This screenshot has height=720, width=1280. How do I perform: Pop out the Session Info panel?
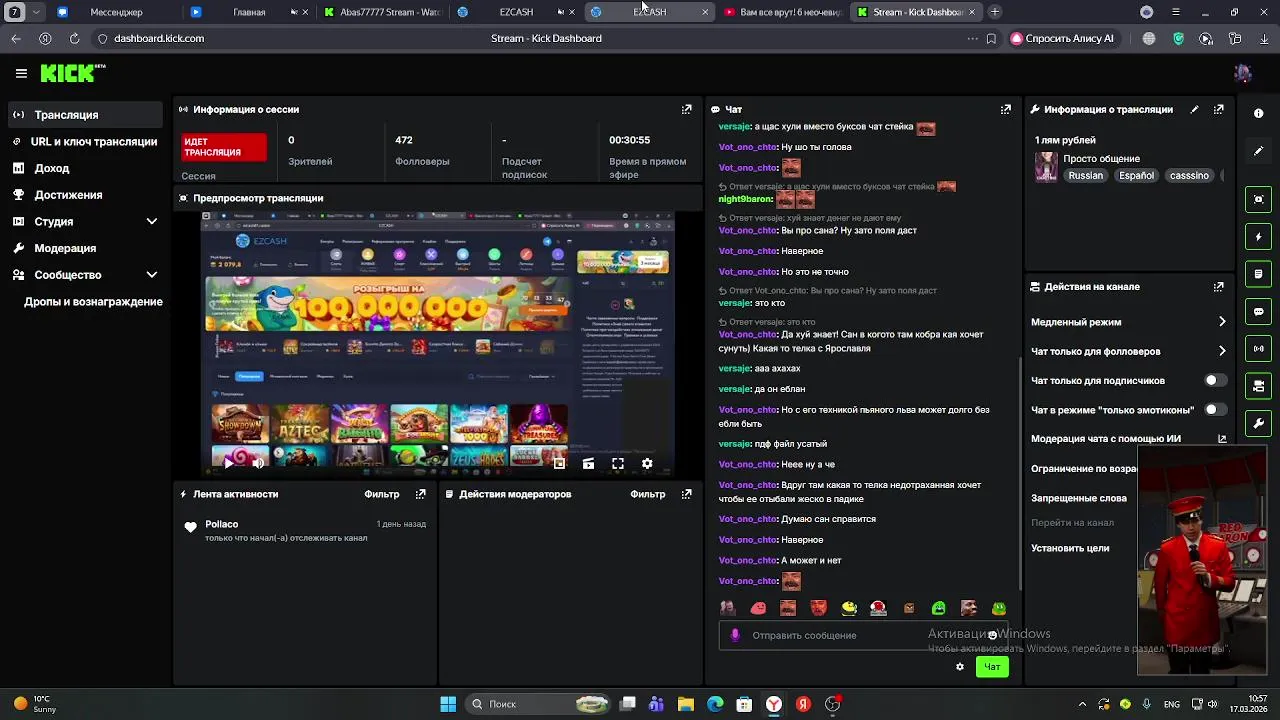click(x=686, y=109)
